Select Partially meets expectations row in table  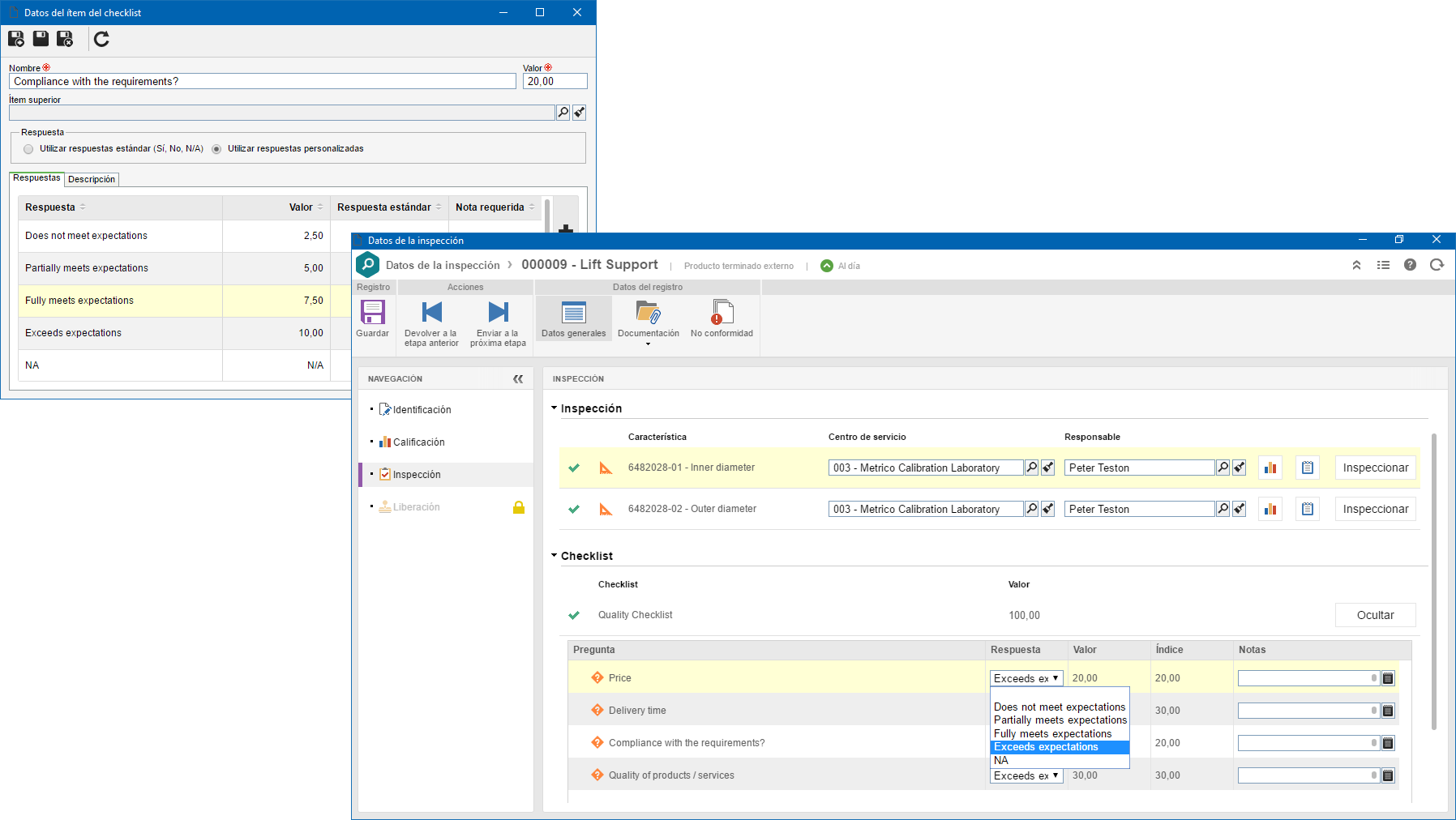click(x=185, y=268)
